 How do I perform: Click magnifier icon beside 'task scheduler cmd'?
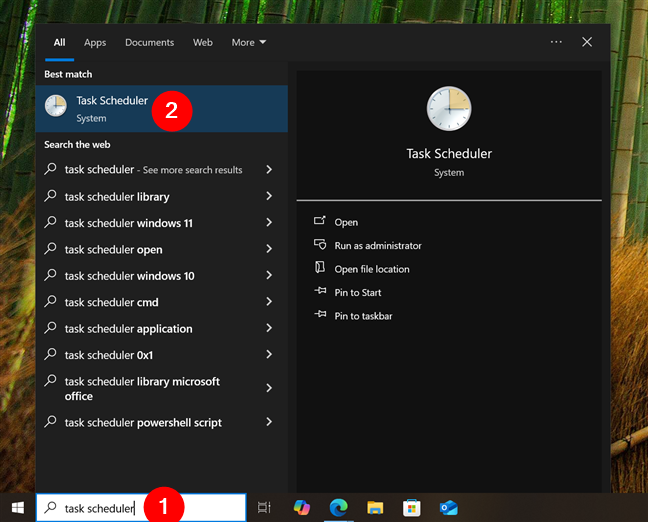click(50, 301)
